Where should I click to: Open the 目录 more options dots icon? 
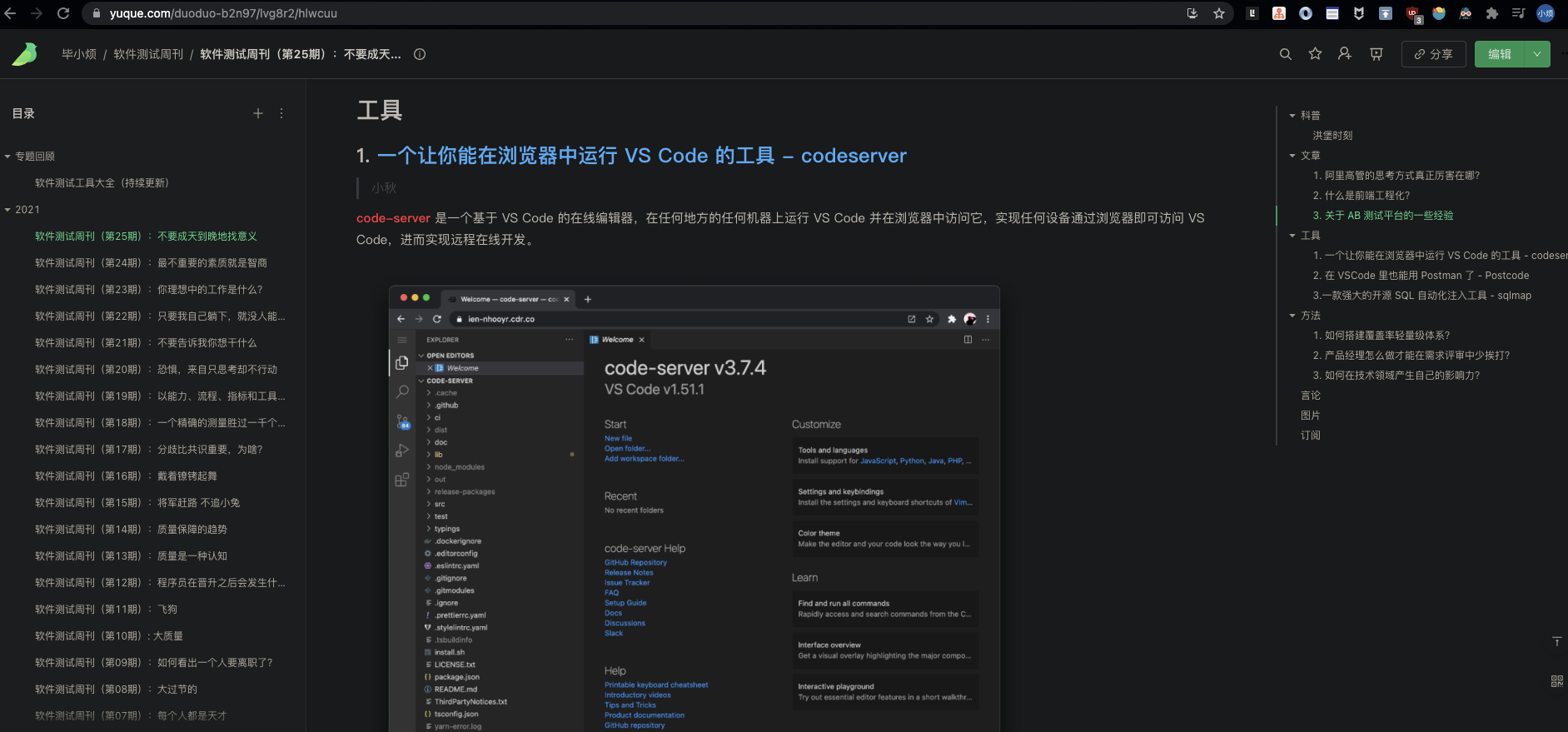point(281,113)
